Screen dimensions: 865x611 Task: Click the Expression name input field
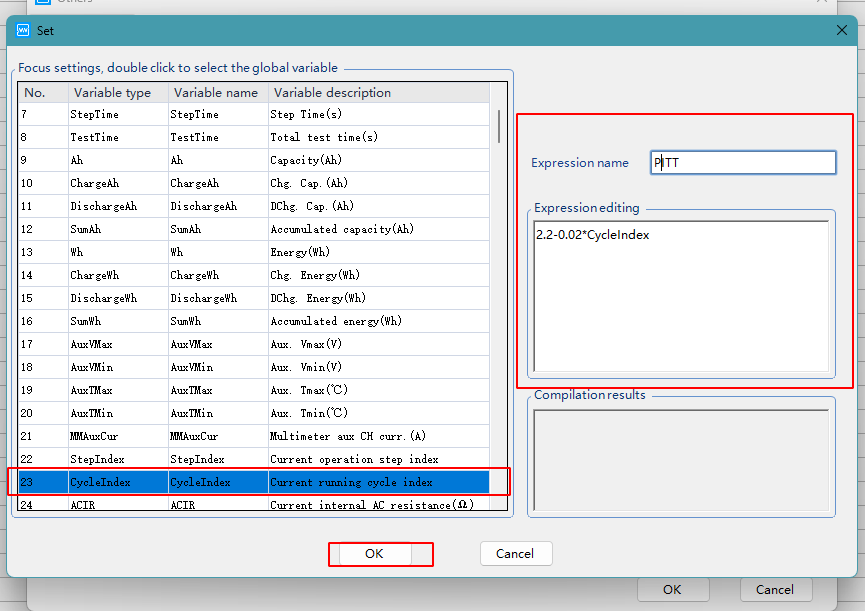pos(742,162)
